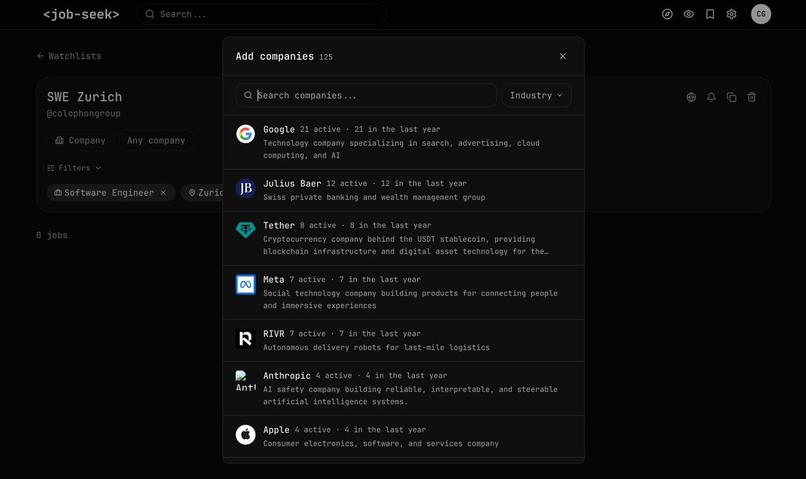Click the Any company chip

click(x=156, y=140)
